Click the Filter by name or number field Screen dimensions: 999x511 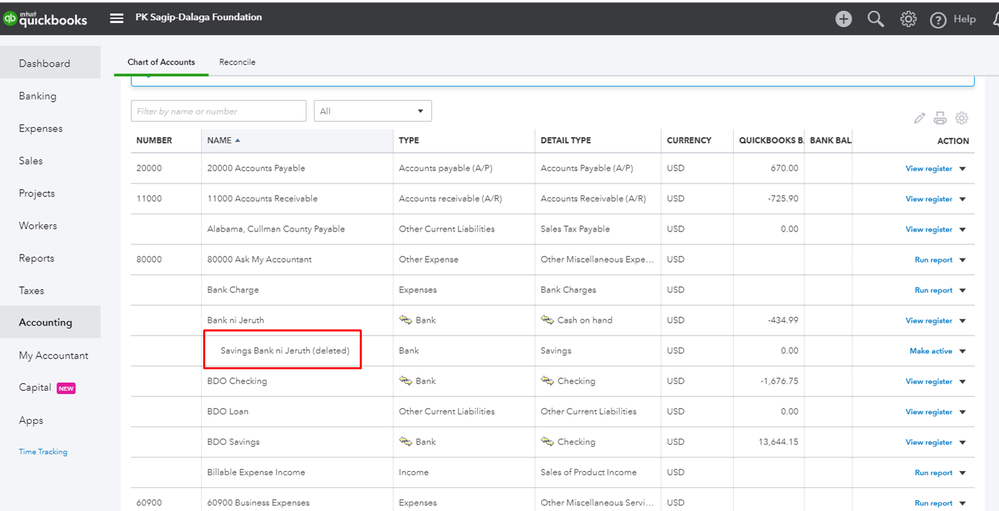[219, 111]
